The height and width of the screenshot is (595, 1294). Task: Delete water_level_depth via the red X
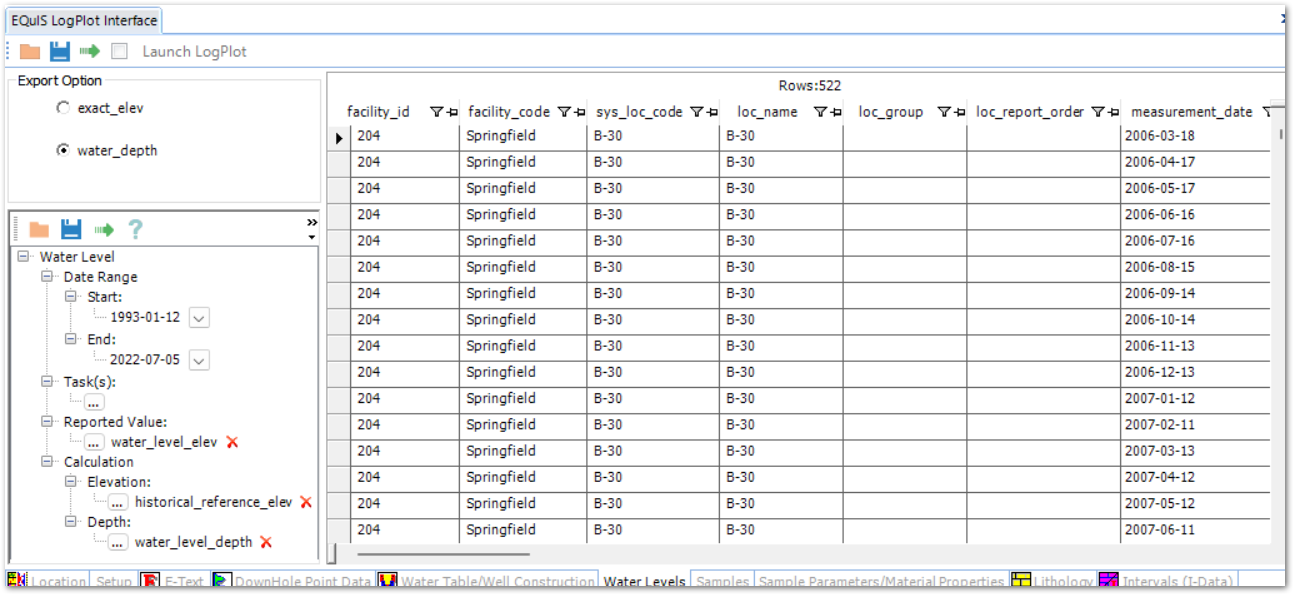click(x=266, y=542)
